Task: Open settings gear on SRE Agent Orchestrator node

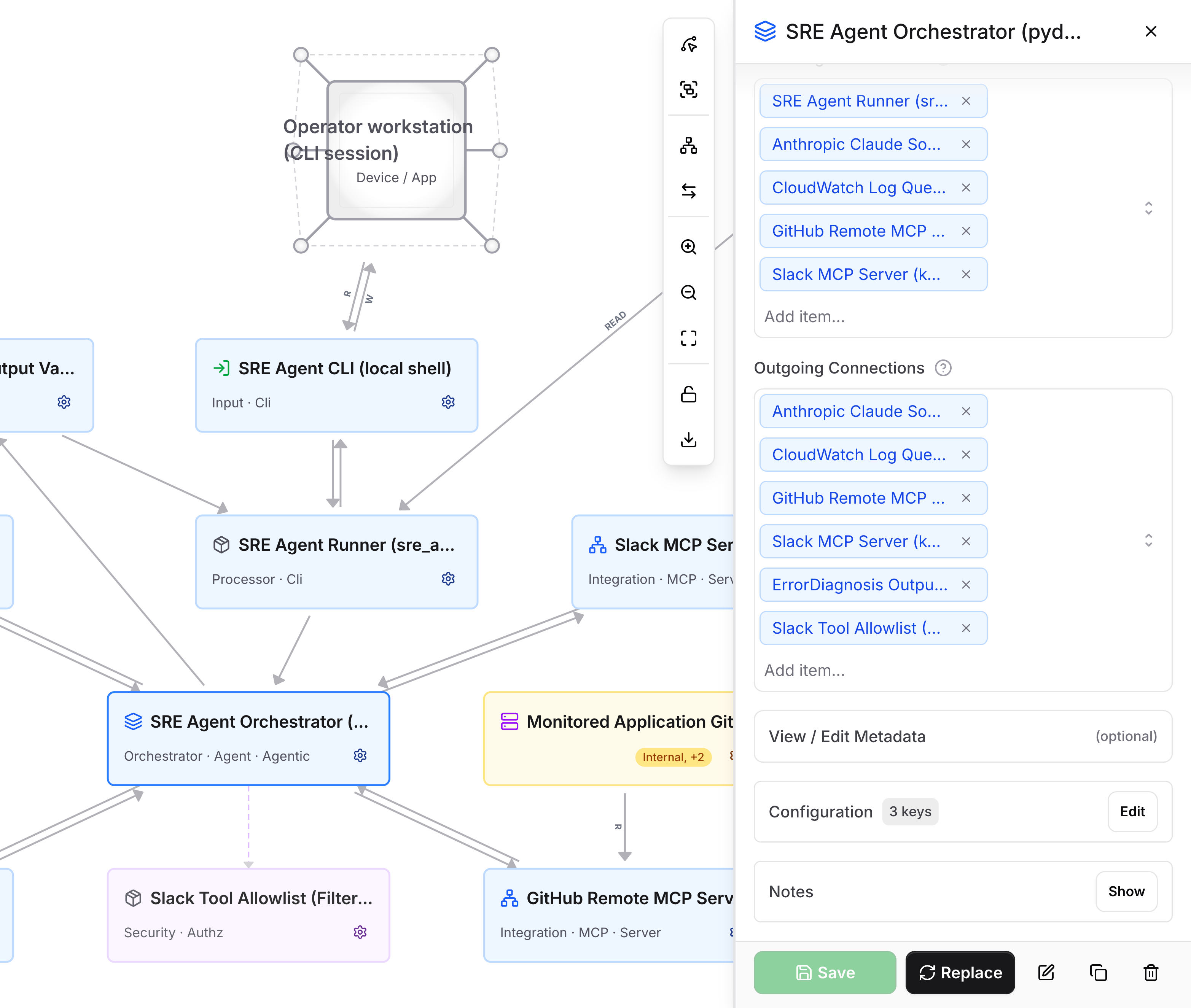Action: (360, 755)
